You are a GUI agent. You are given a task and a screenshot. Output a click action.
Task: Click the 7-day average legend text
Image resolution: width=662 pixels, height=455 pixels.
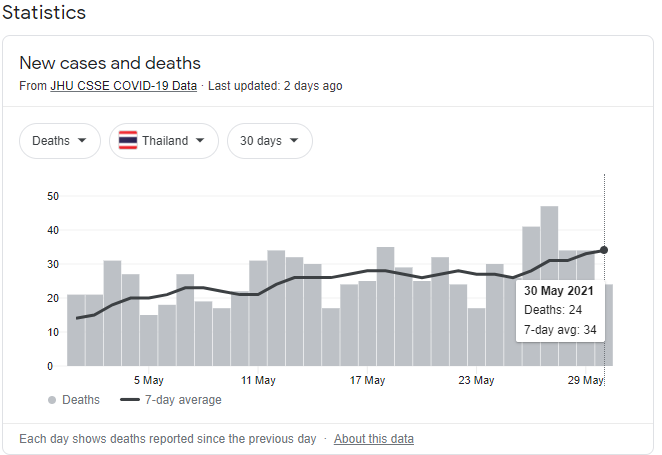(184, 400)
